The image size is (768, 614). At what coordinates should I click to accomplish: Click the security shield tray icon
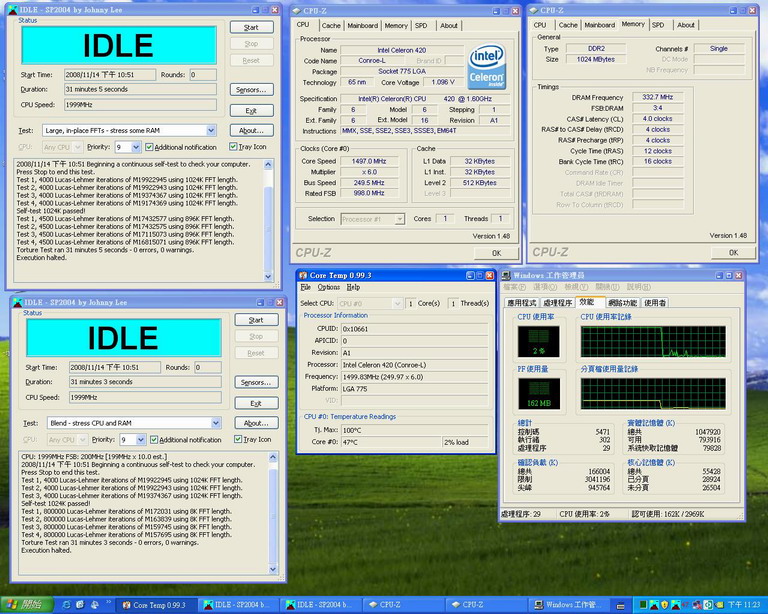pos(665,605)
